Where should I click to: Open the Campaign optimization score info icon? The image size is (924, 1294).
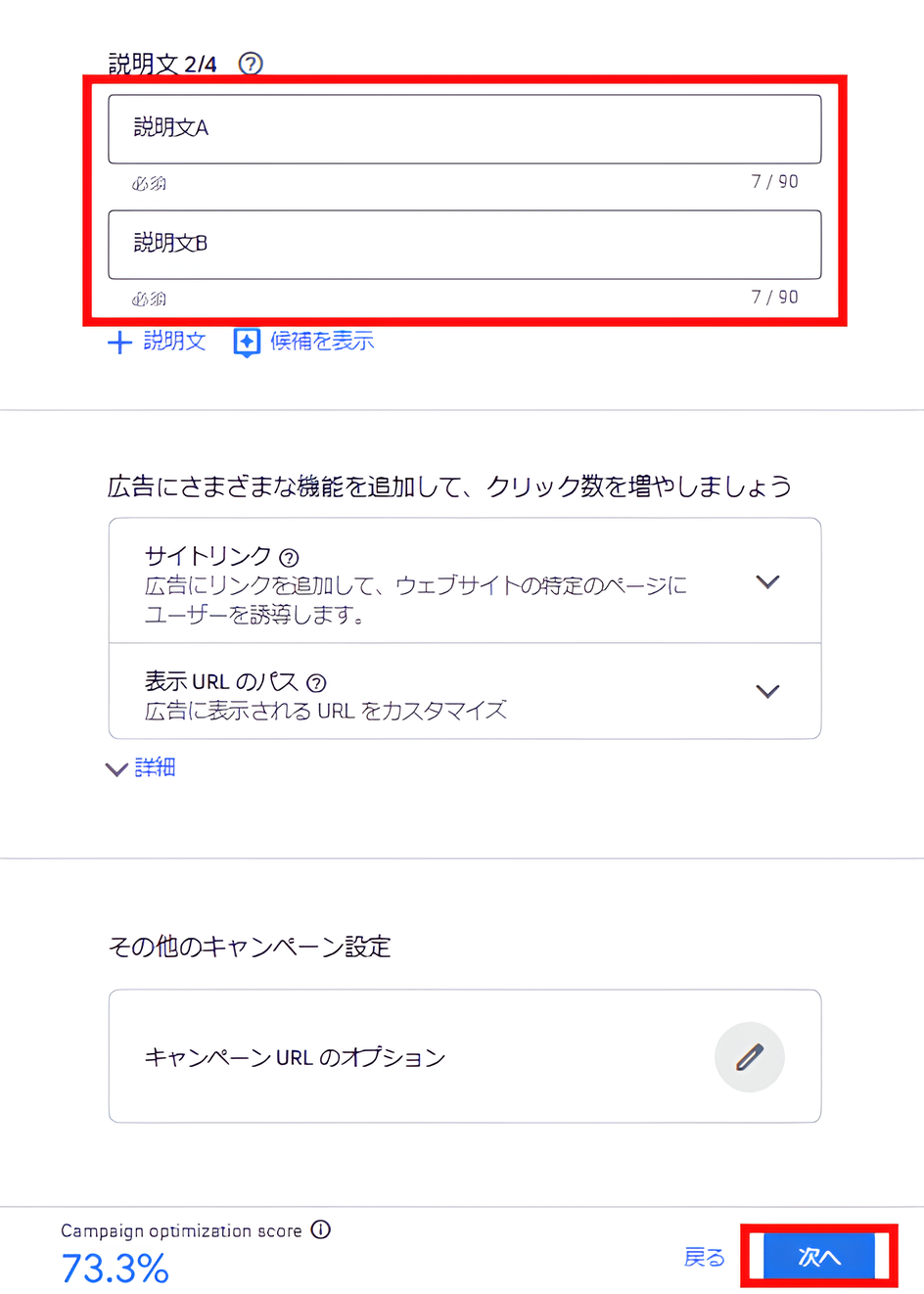click(320, 1230)
